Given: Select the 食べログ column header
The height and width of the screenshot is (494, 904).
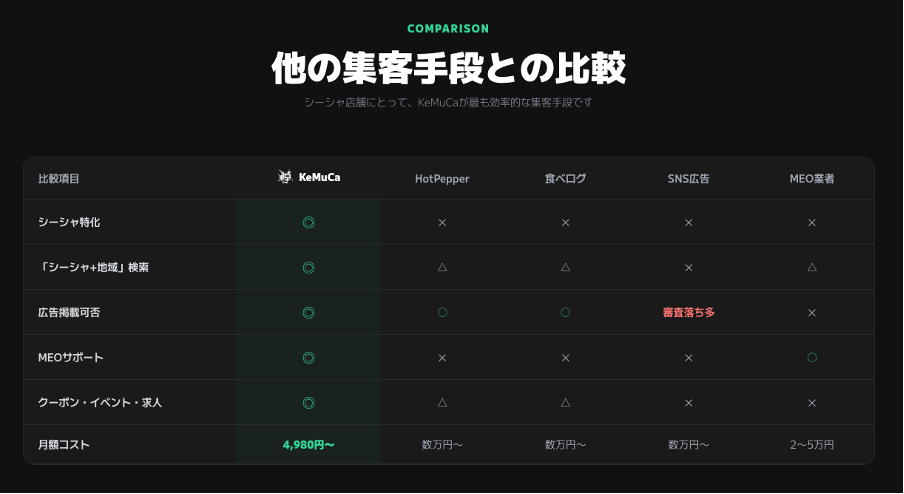Looking at the screenshot, I should click(565, 179).
